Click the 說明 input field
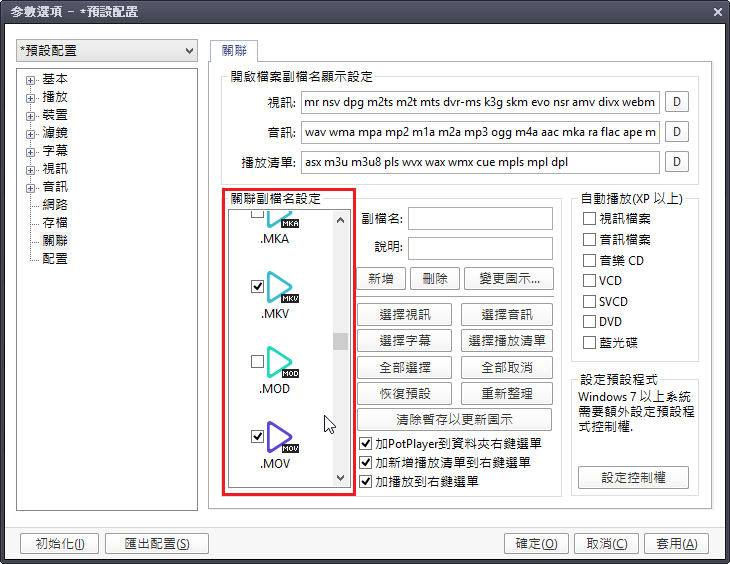 point(480,248)
